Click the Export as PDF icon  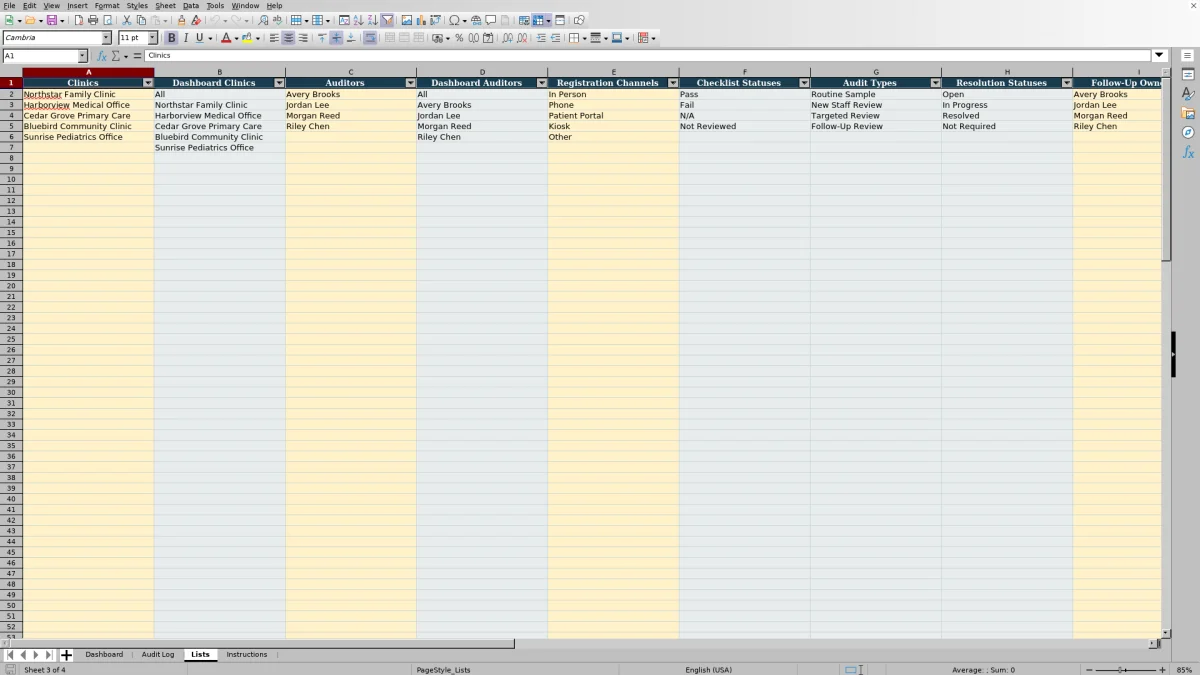coord(79,20)
